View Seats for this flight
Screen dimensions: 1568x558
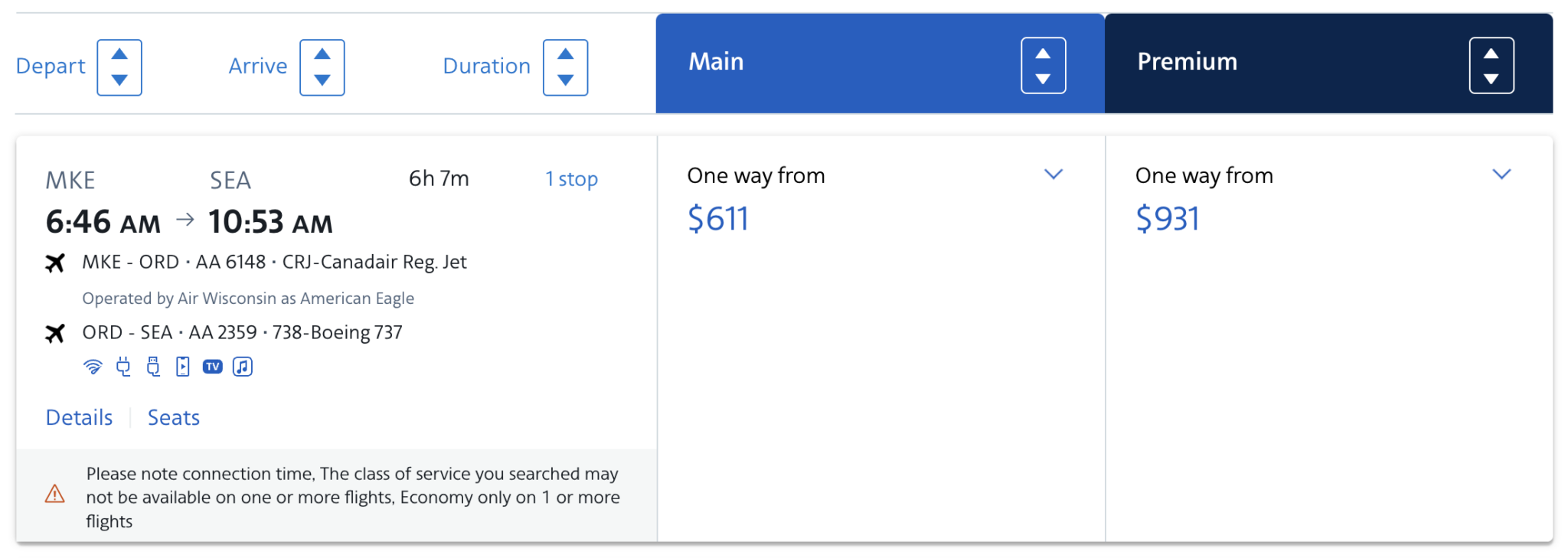tap(173, 417)
